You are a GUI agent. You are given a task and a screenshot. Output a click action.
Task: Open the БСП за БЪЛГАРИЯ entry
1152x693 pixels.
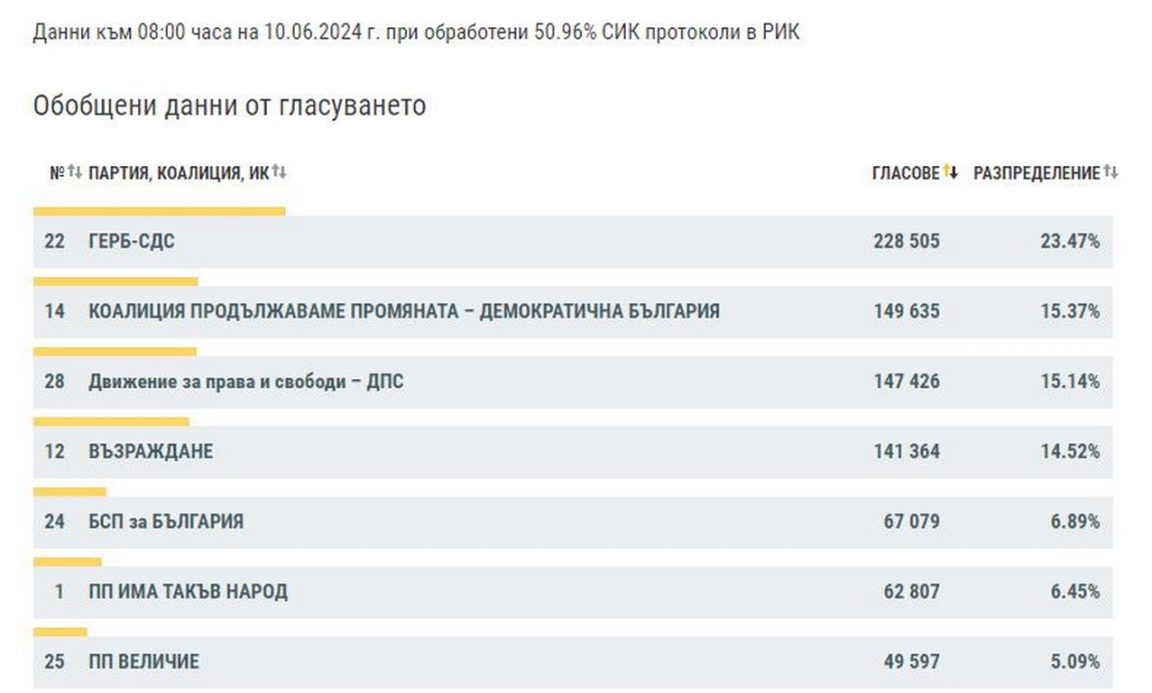click(165, 521)
